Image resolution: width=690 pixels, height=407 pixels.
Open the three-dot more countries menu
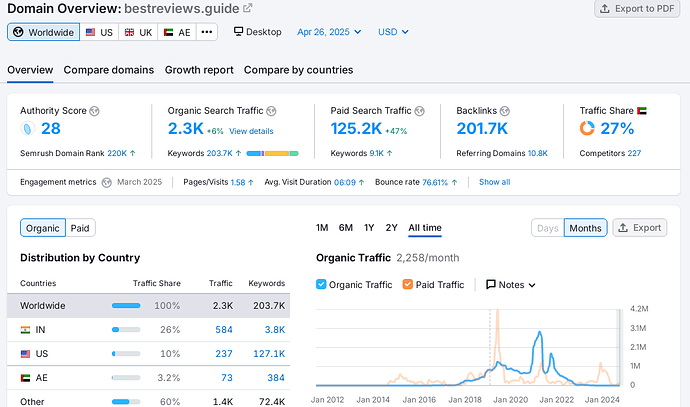pos(207,32)
